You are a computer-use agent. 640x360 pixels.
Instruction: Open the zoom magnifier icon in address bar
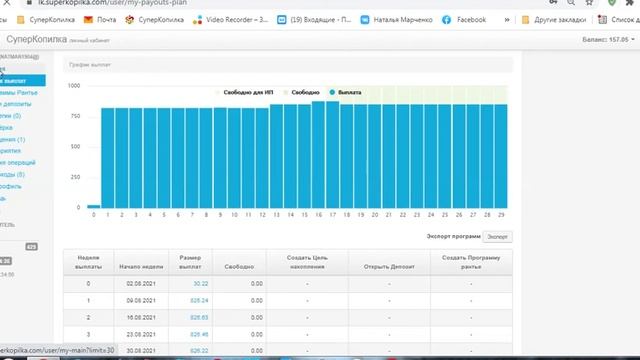point(571,2)
